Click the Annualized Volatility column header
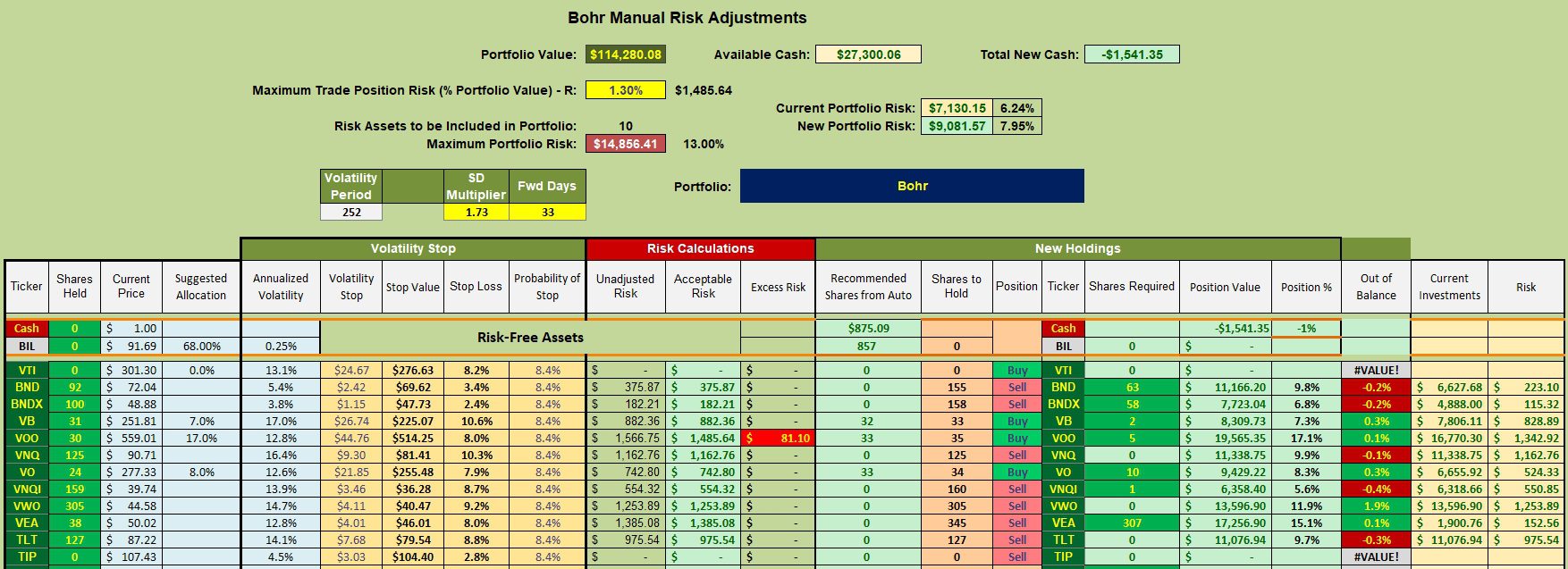 point(281,287)
